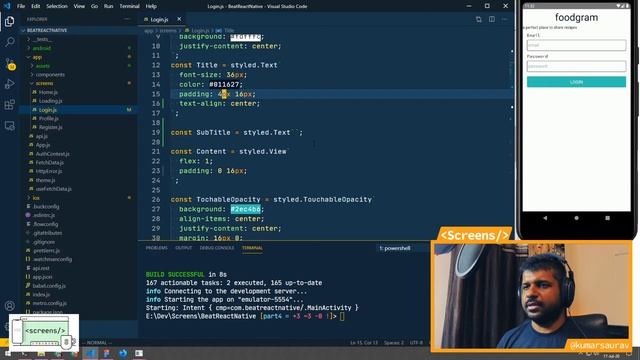This screenshot has width=640, height=360.
Task: Open App.js in the explorer
Action: (x=43, y=145)
